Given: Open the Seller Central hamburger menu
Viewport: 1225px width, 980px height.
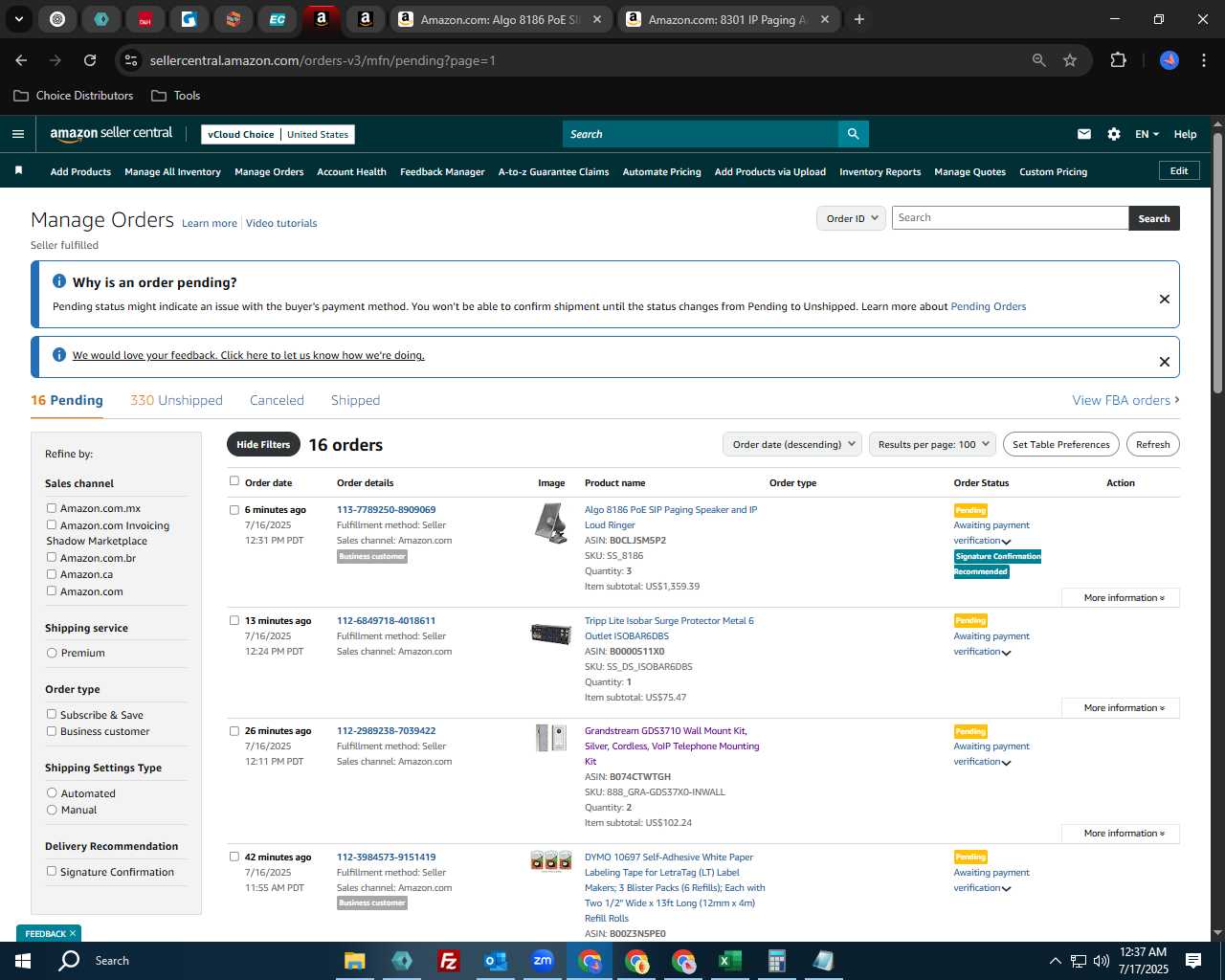Looking at the screenshot, I should click(x=18, y=134).
